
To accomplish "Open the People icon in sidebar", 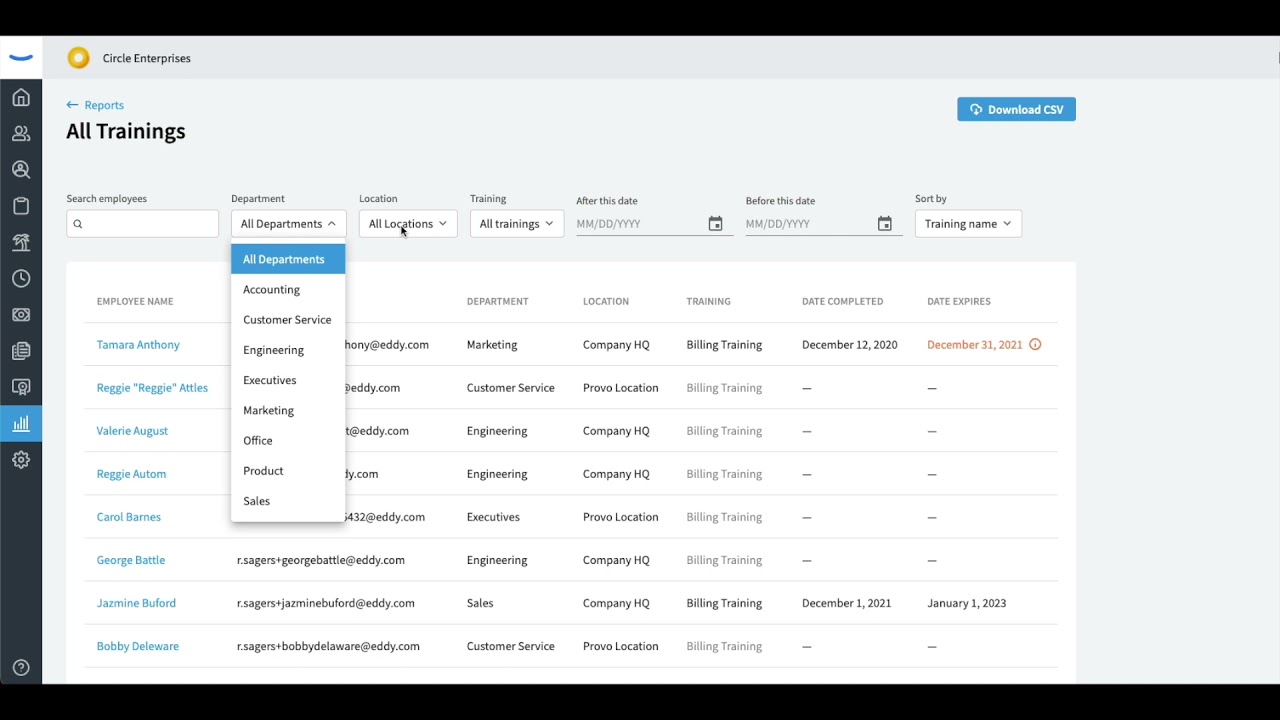I will (x=21, y=133).
